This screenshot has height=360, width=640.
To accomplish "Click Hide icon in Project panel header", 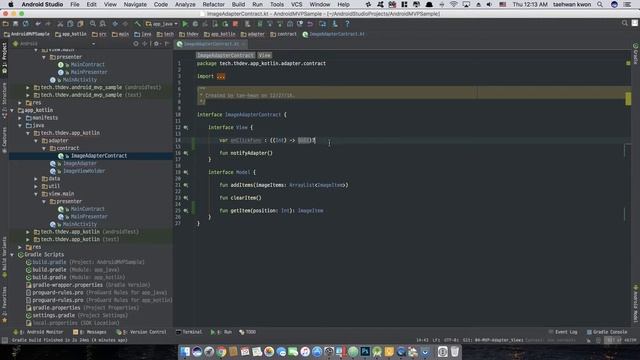I will (167, 43).
